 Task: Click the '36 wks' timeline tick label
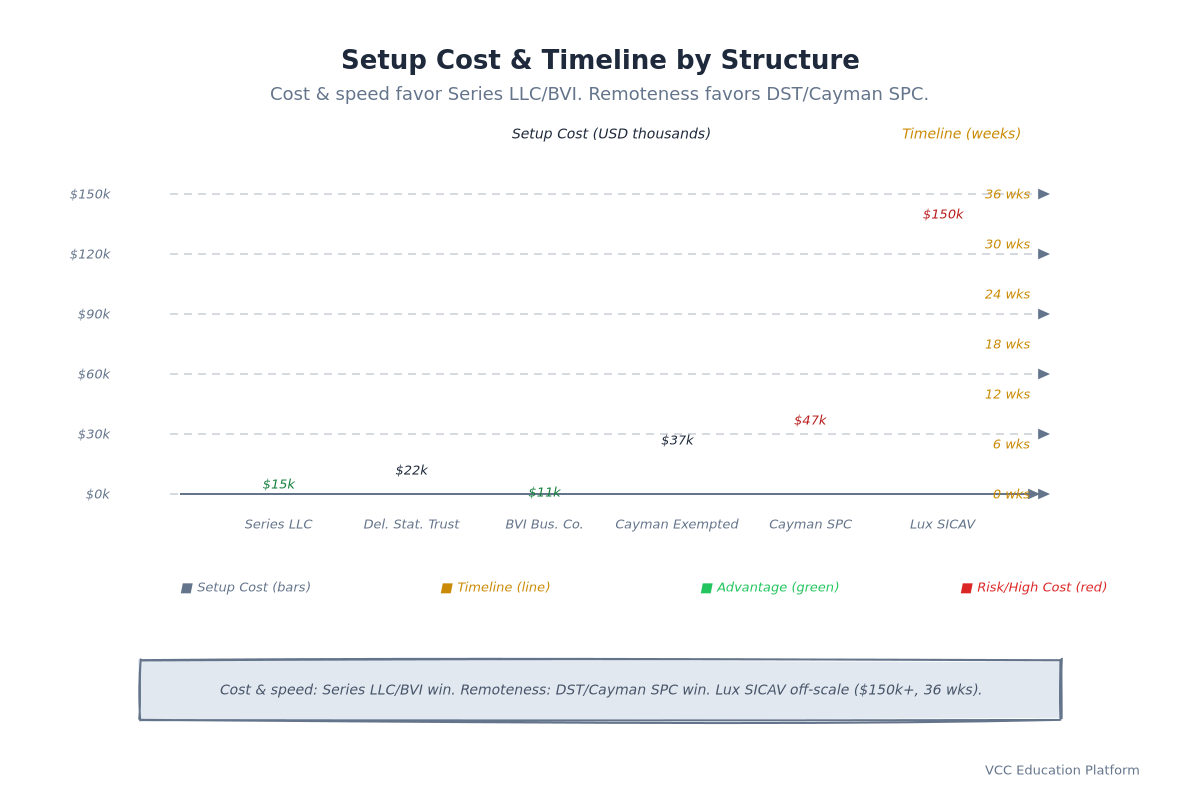point(1007,194)
